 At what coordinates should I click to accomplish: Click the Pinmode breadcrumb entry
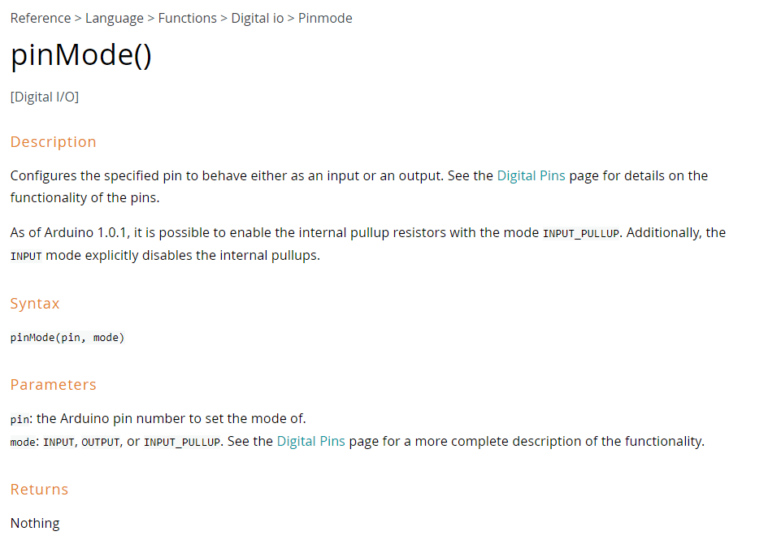pyautogui.click(x=325, y=18)
